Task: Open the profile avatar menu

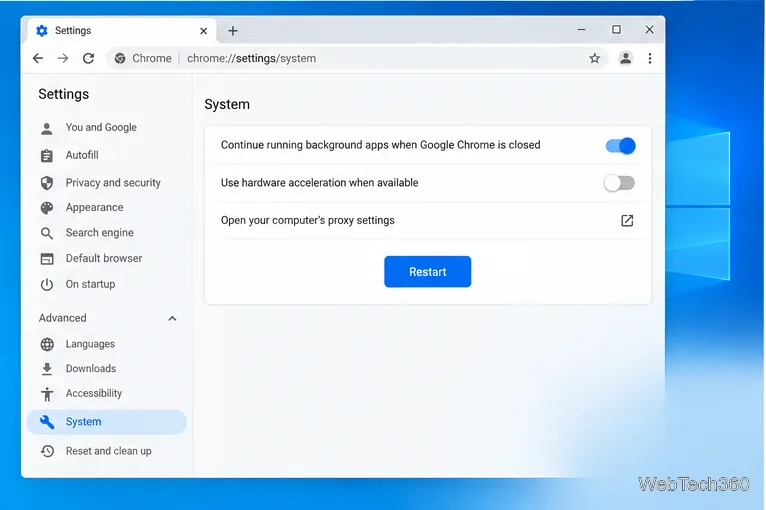Action: click(x=625, y=58)
